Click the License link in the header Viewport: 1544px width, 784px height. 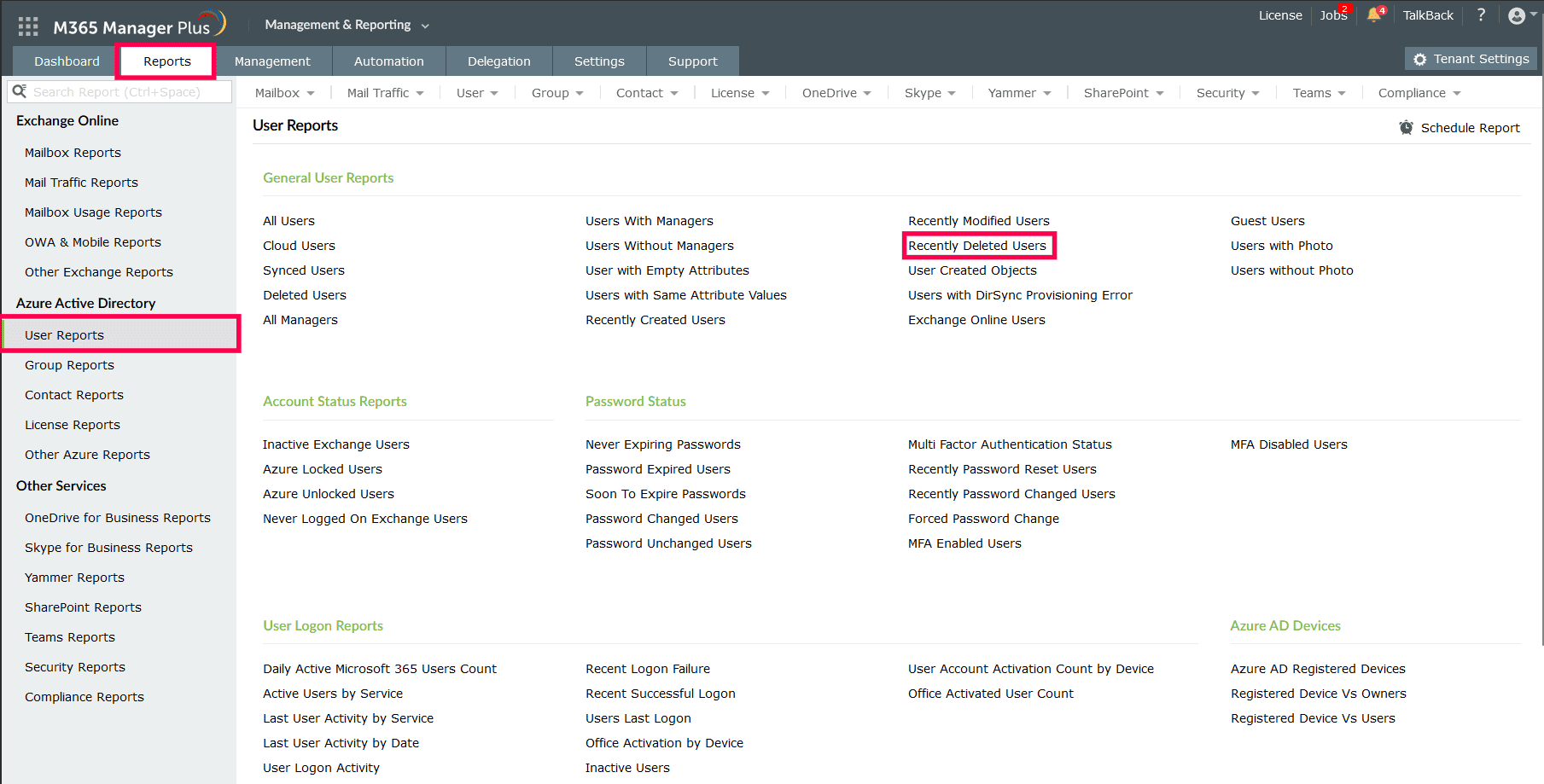[1280, 15]
